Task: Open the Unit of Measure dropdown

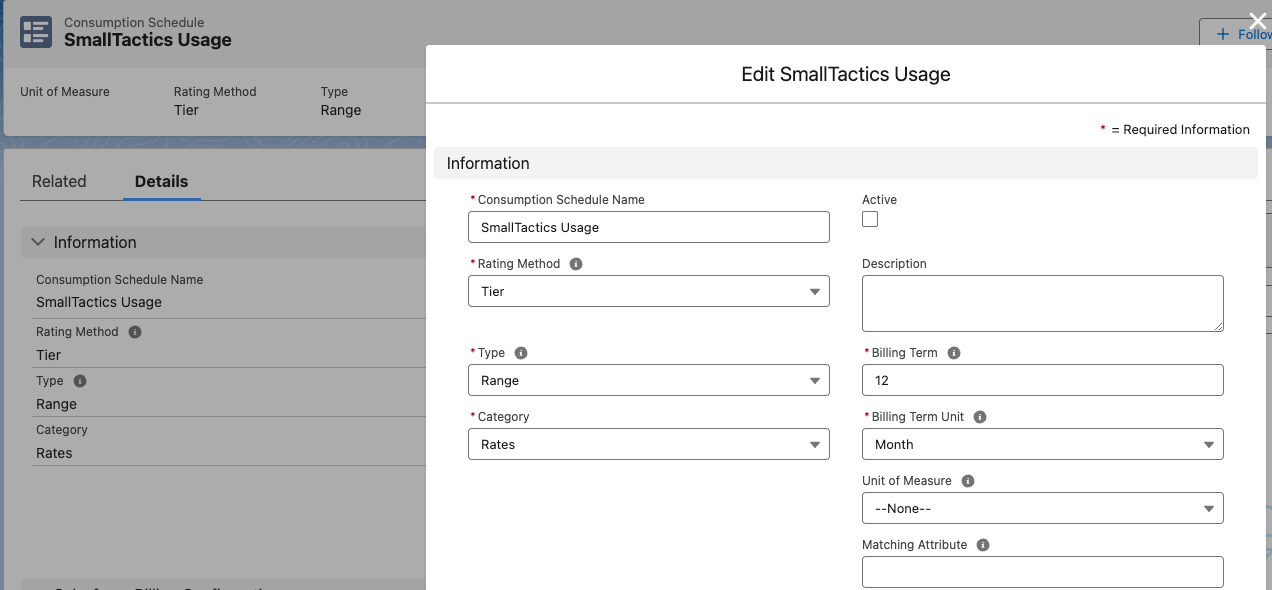Action: pyautogui.click(x=1043, y=508)
